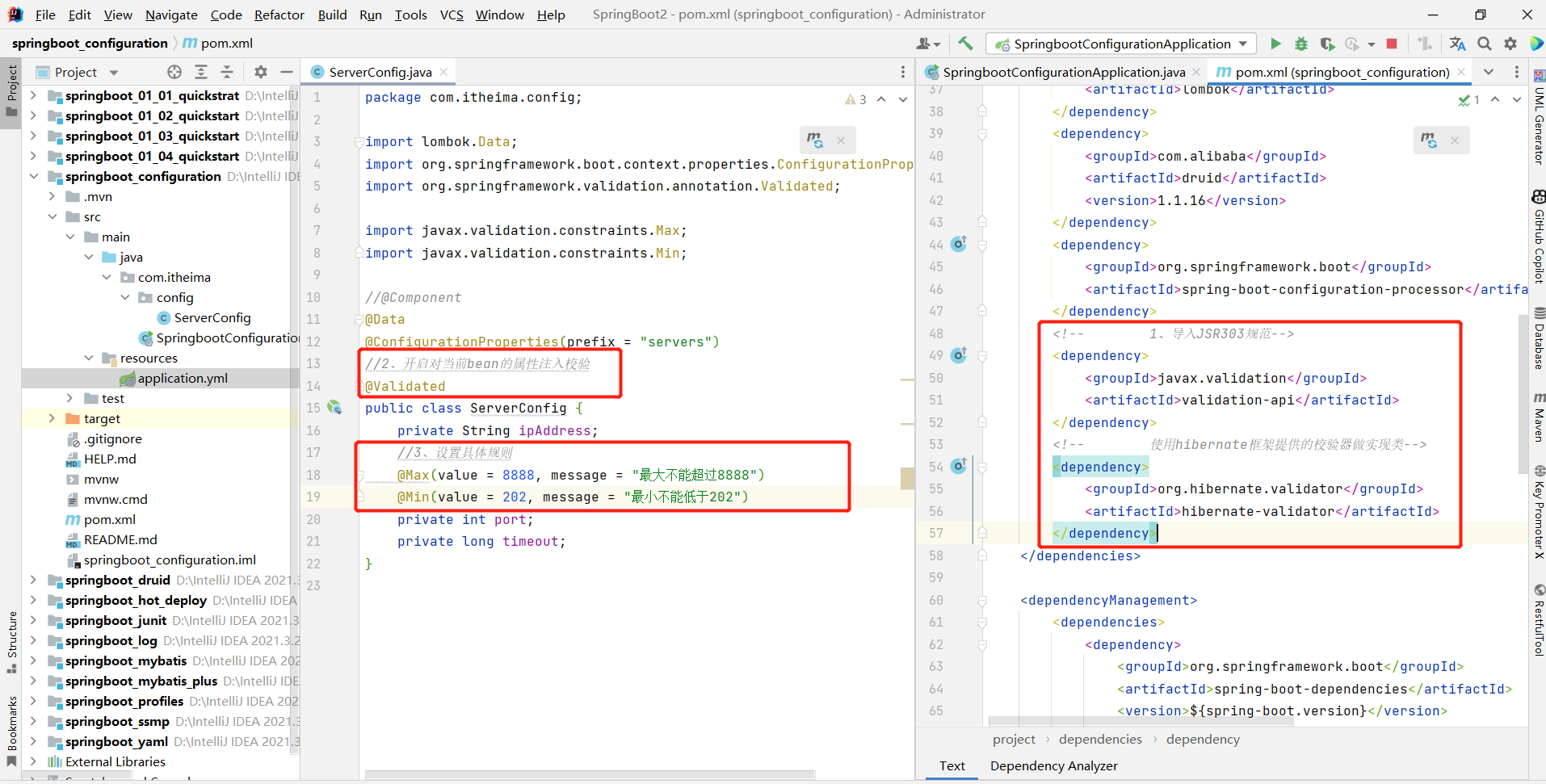The width and height of the screenshot is (1546, 784).
Task: Expand the target folder
Action: pos(52,418)
